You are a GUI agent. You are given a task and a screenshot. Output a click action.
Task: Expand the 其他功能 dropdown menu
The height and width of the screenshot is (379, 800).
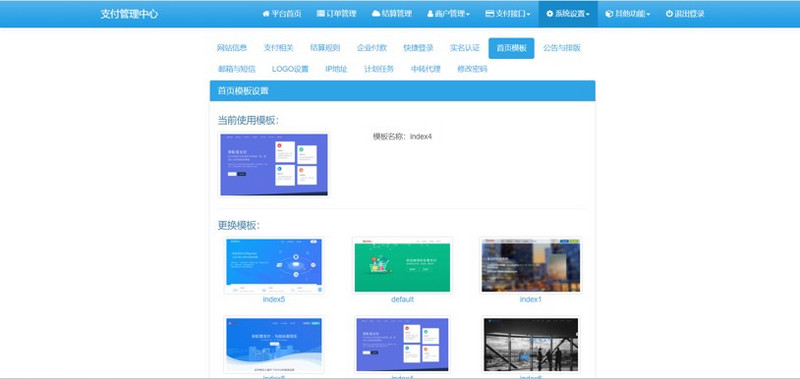[628, 14]
